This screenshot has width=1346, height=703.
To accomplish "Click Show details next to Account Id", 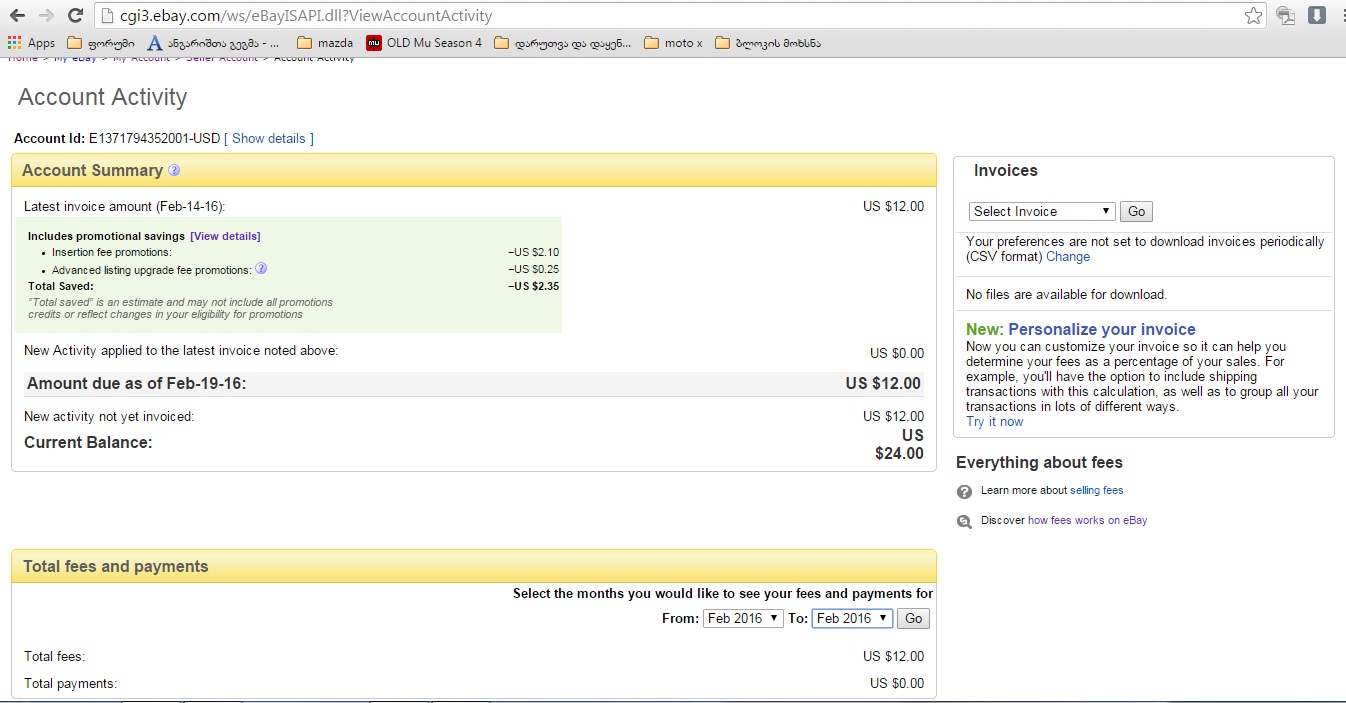I will tap(268, 138).
